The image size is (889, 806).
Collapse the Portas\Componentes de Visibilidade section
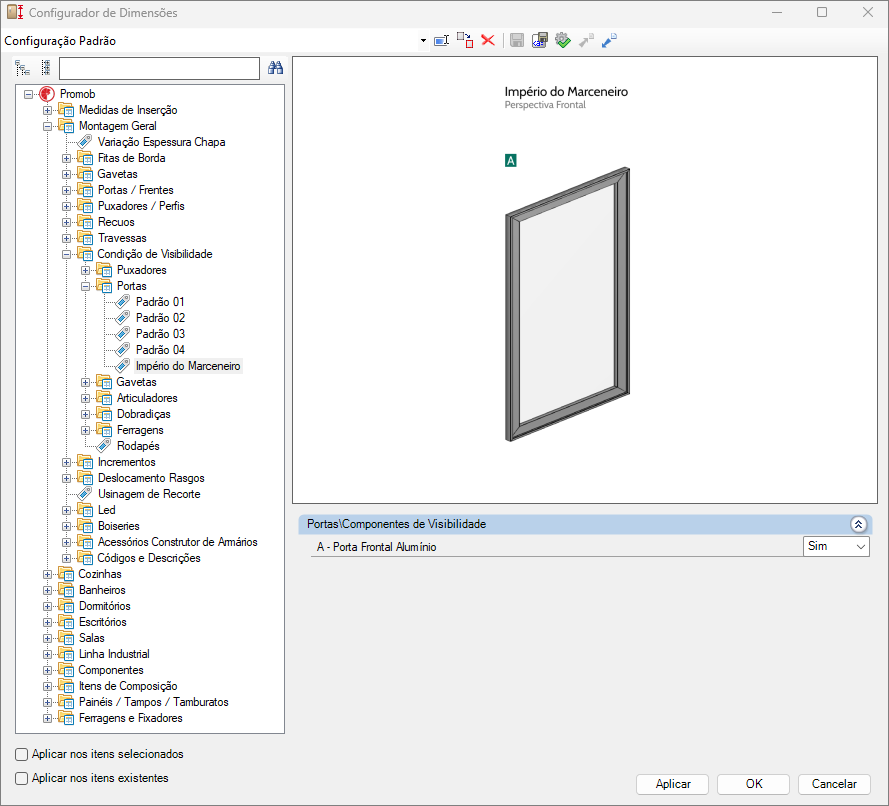[x=858, y=524]
